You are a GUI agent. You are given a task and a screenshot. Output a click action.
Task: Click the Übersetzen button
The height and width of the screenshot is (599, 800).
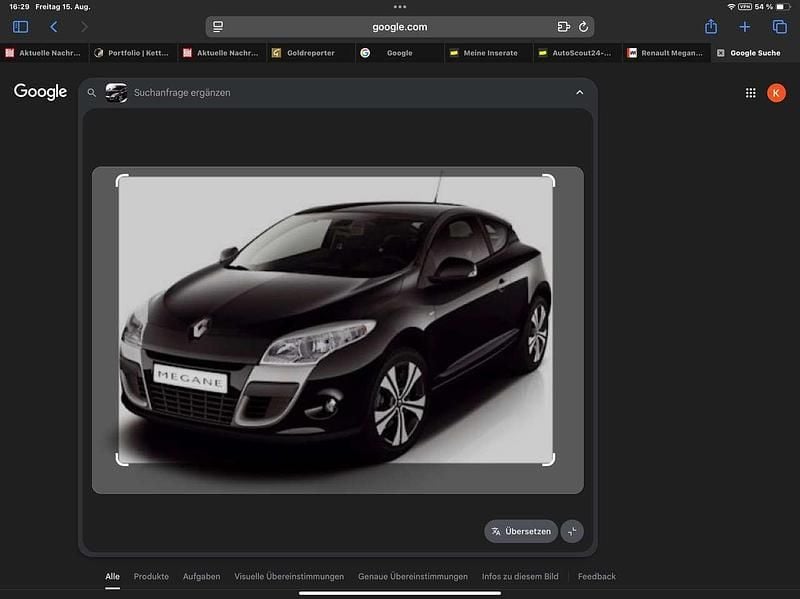click(x=521, y=531)
